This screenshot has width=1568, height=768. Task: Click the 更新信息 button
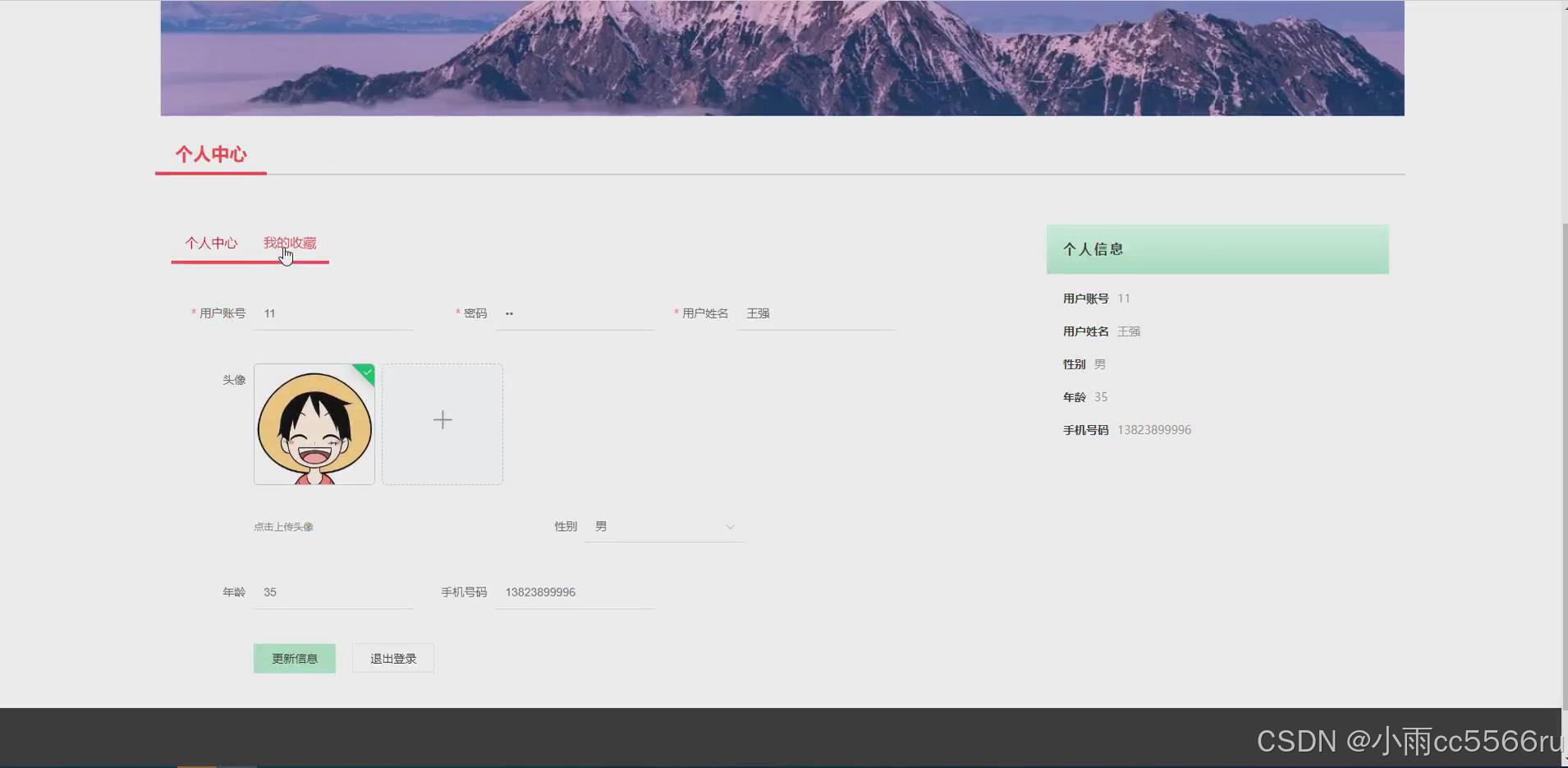click(x=295, y=659)
